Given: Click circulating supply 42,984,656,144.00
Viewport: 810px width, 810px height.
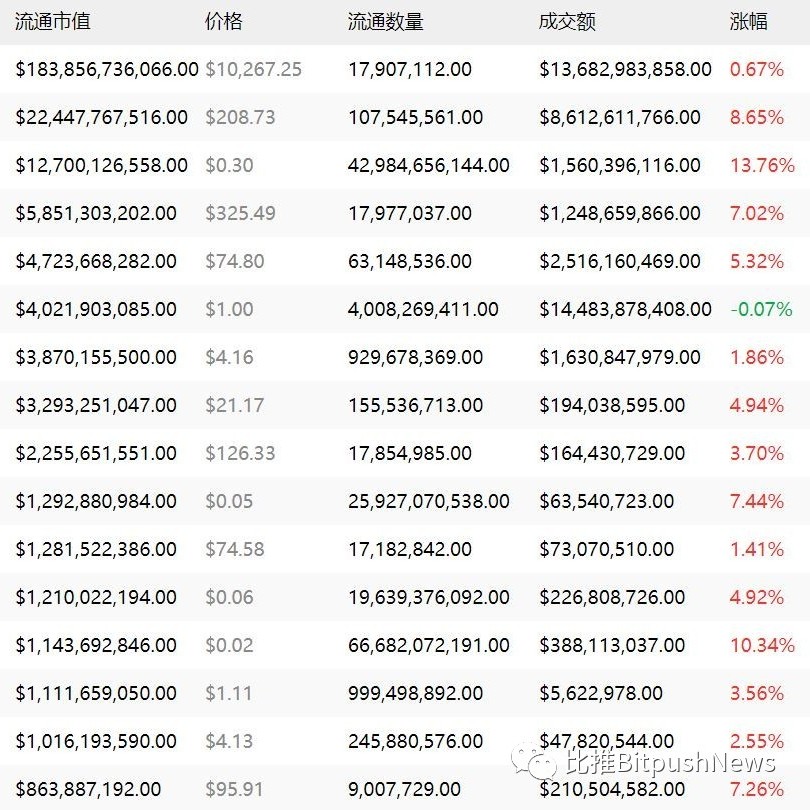Looking at the screenshot, I should coord(429,165).
